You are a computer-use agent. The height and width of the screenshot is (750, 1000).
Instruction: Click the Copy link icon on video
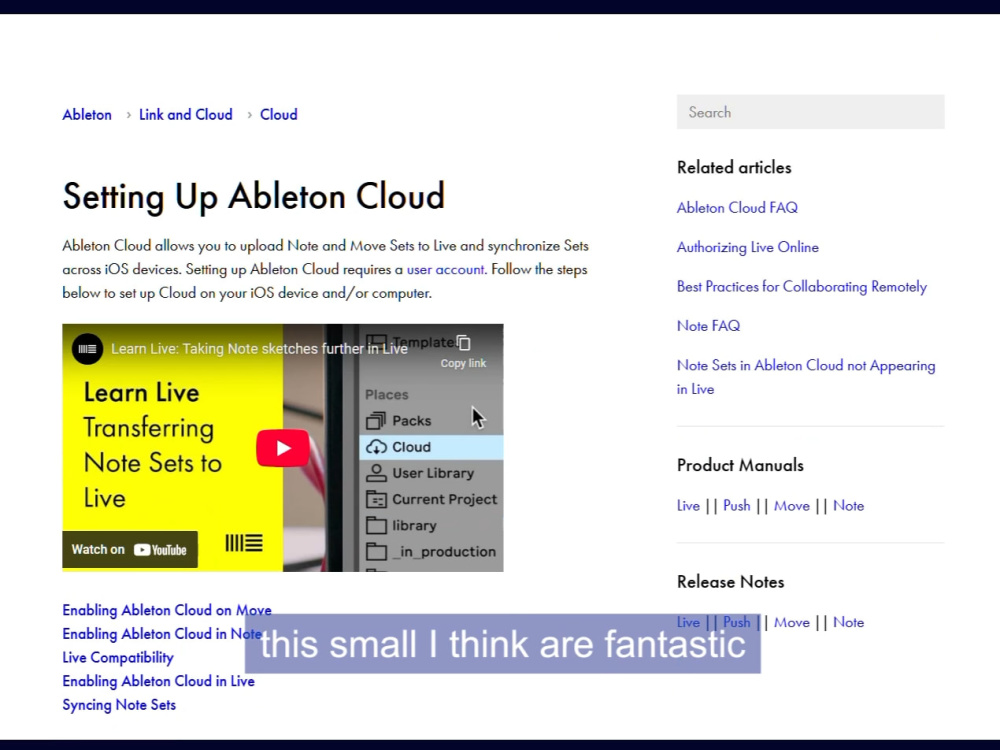(464, 343)
